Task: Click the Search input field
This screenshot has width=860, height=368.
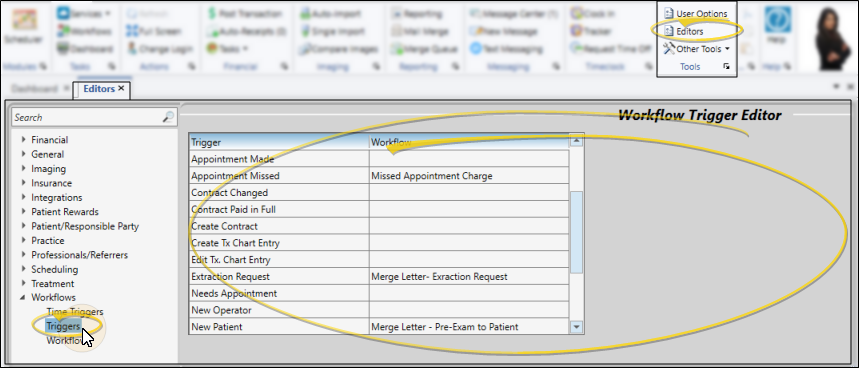Action: click(x=88, y=117)
